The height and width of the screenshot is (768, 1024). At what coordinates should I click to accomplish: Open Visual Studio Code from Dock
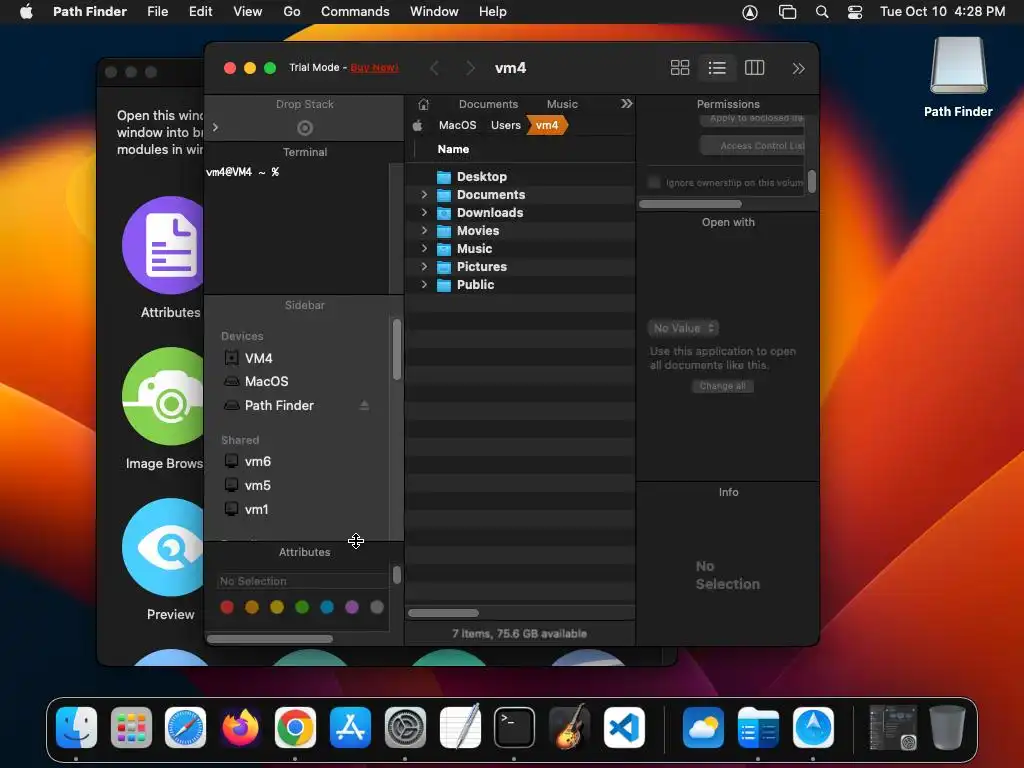624,728
